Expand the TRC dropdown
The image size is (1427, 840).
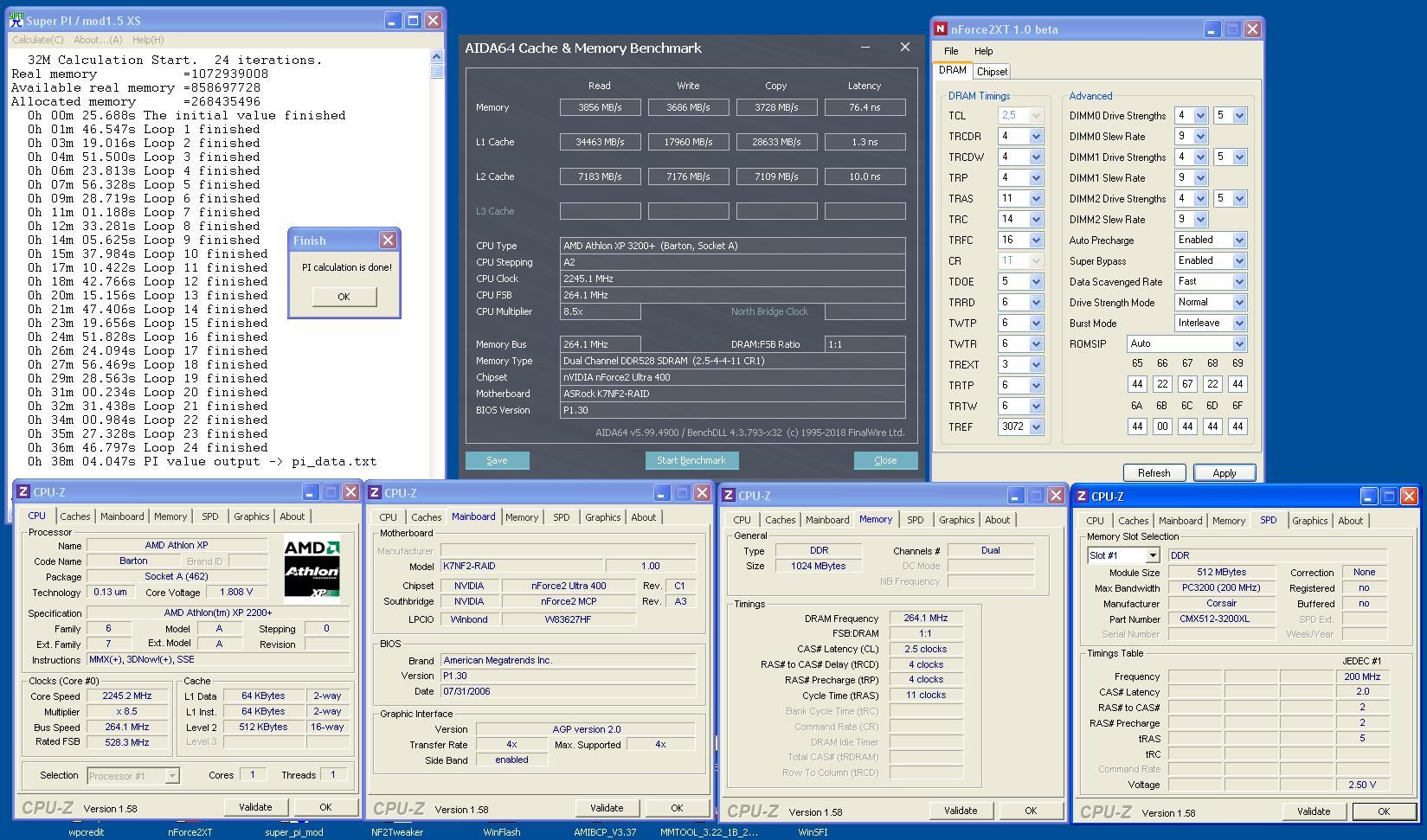1036,219
